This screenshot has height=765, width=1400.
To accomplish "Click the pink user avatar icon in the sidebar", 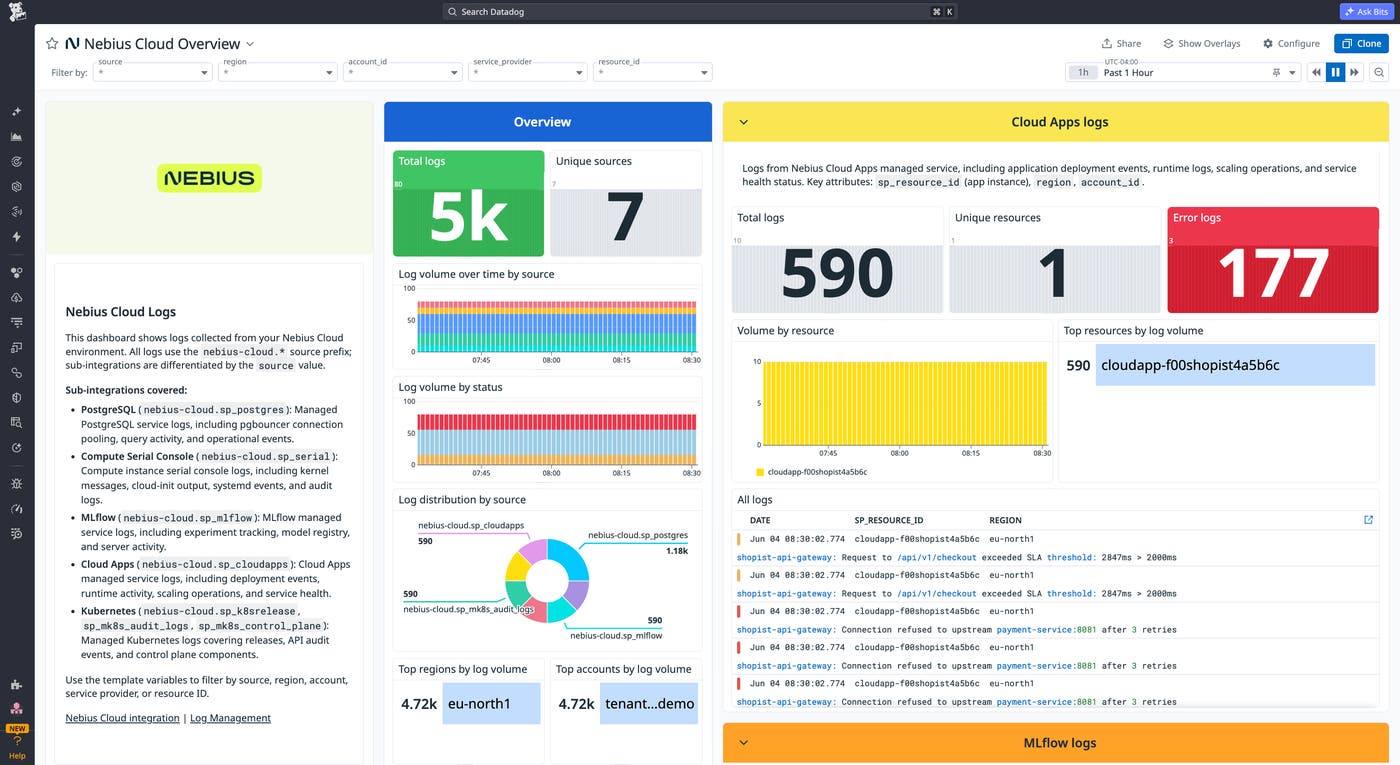I will (17, 709).
